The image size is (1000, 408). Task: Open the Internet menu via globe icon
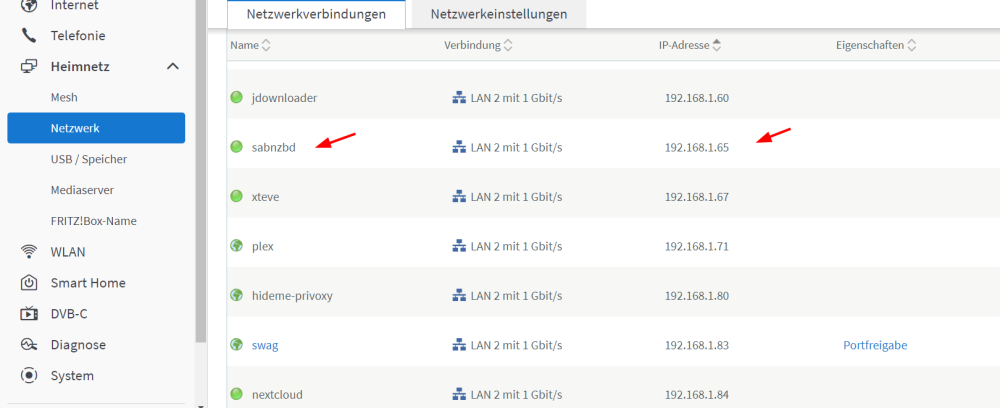click(x=29, y=6)
